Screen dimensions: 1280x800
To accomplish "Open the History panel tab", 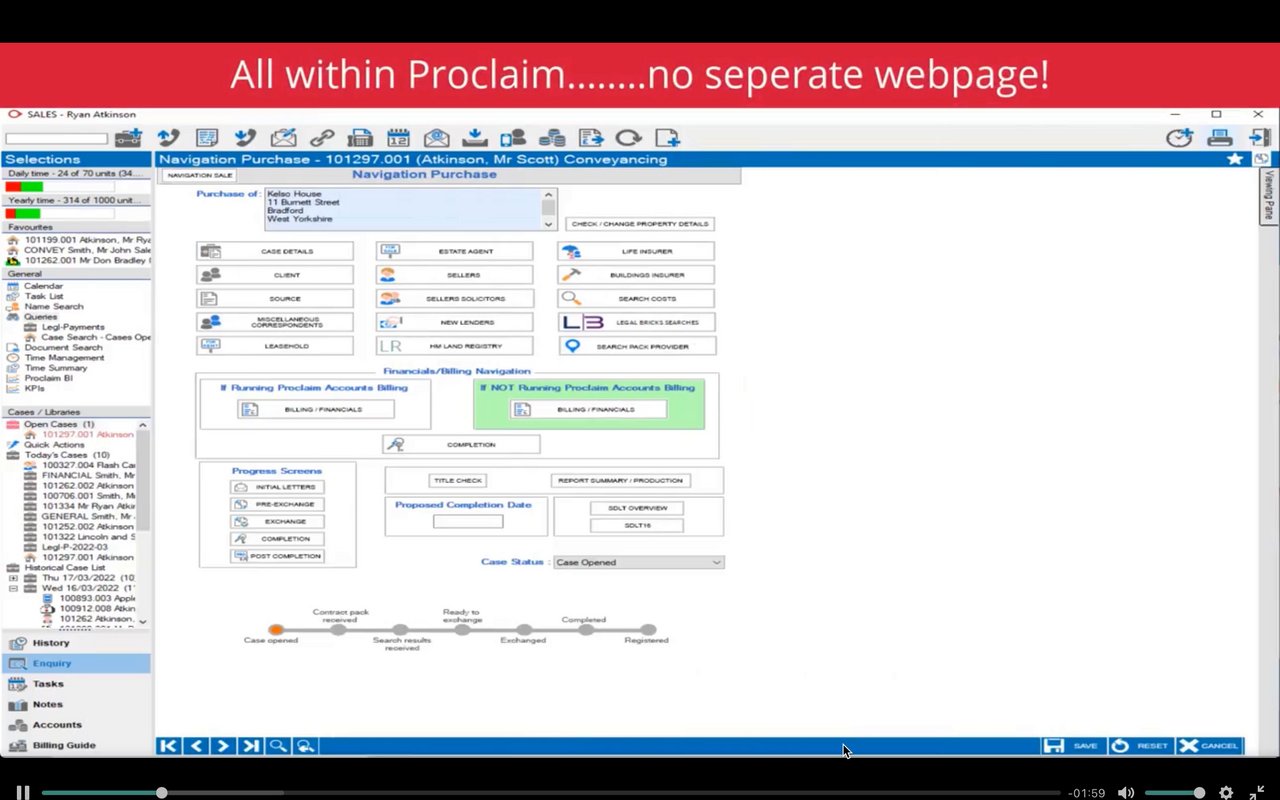I will tap(76, 643).
